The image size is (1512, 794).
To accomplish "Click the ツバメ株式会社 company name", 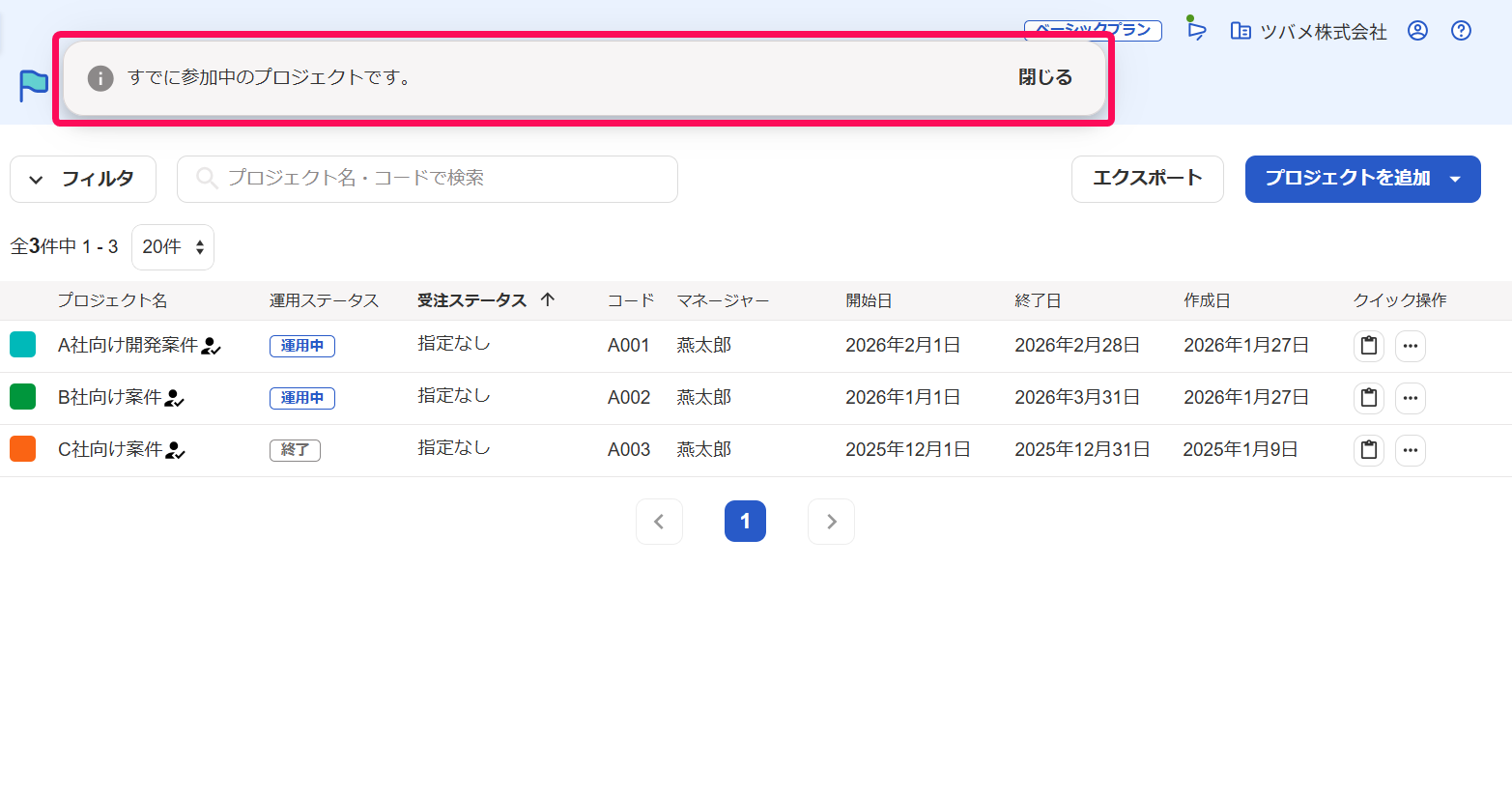I will pos(1324,32).
